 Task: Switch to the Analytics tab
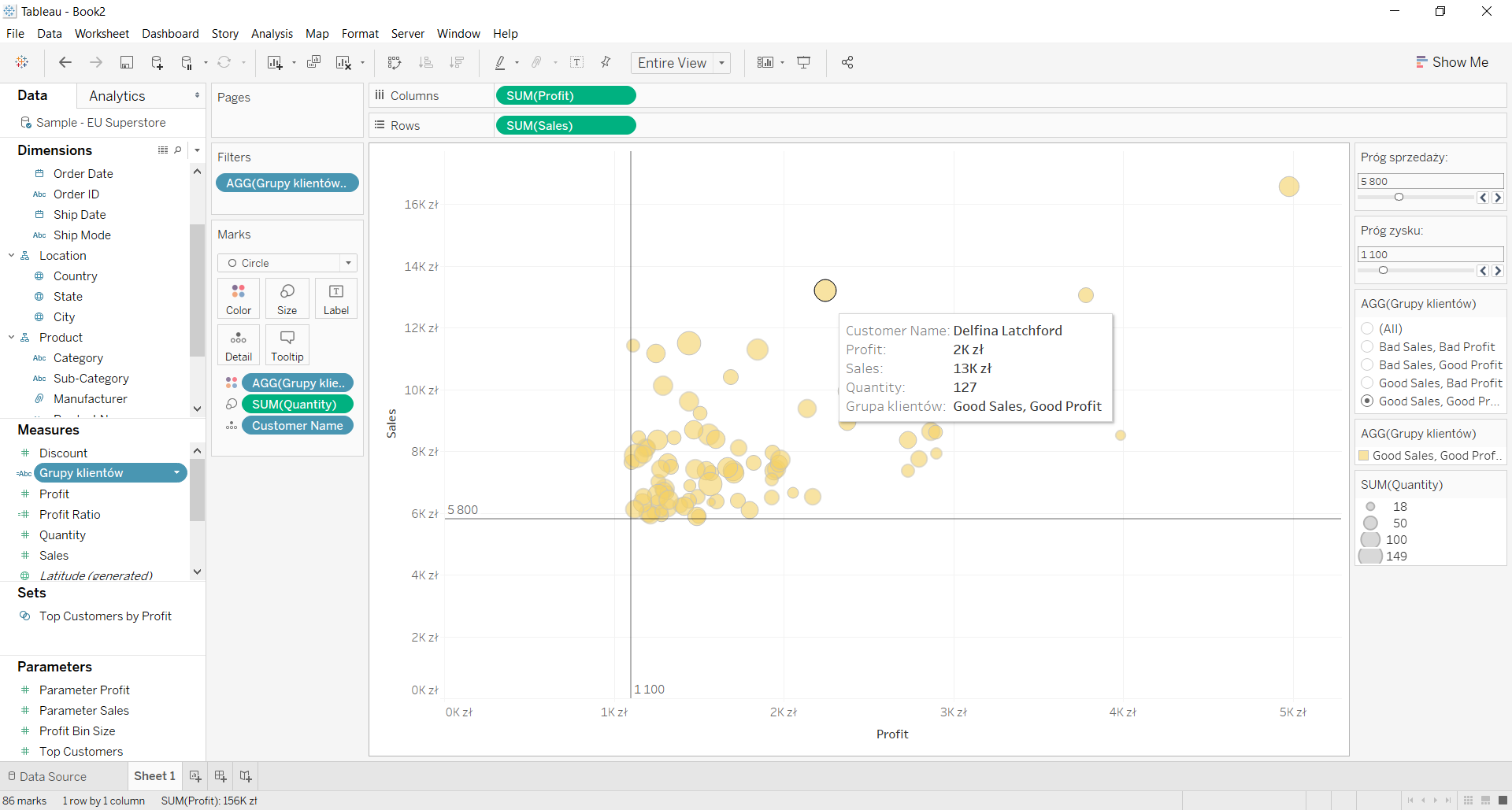point(117,96)
